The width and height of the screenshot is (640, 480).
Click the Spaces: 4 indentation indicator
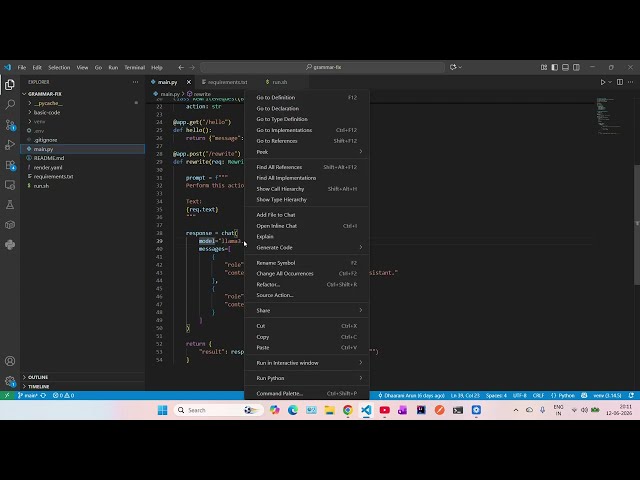(496, 396)
